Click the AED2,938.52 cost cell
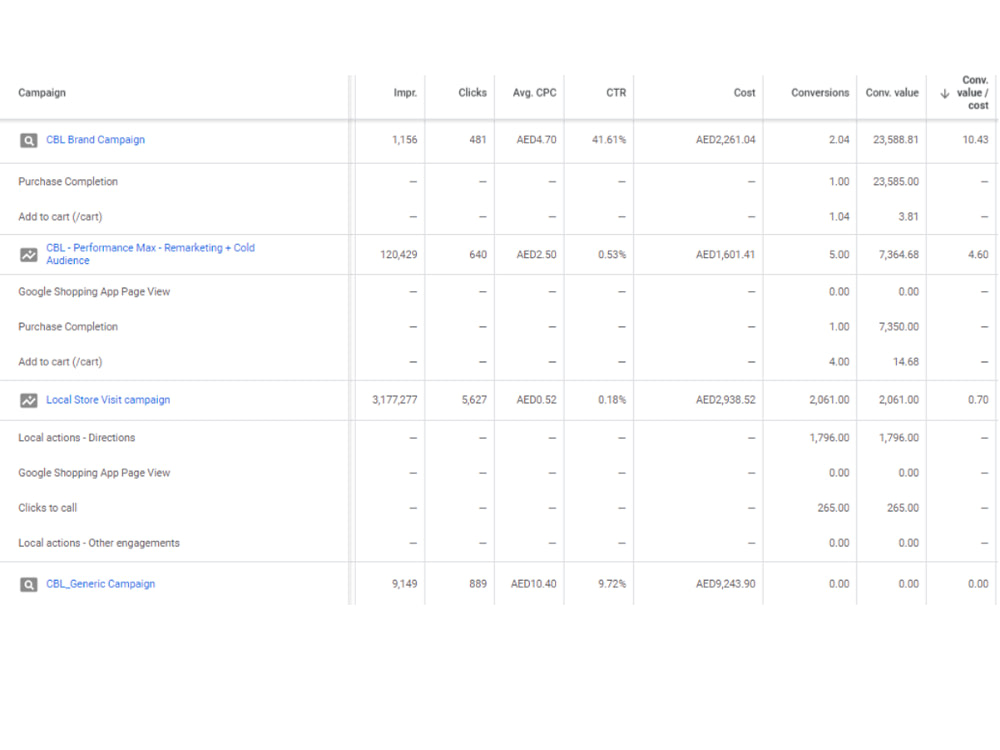The image size is (1000, 750). click(726, 400)
